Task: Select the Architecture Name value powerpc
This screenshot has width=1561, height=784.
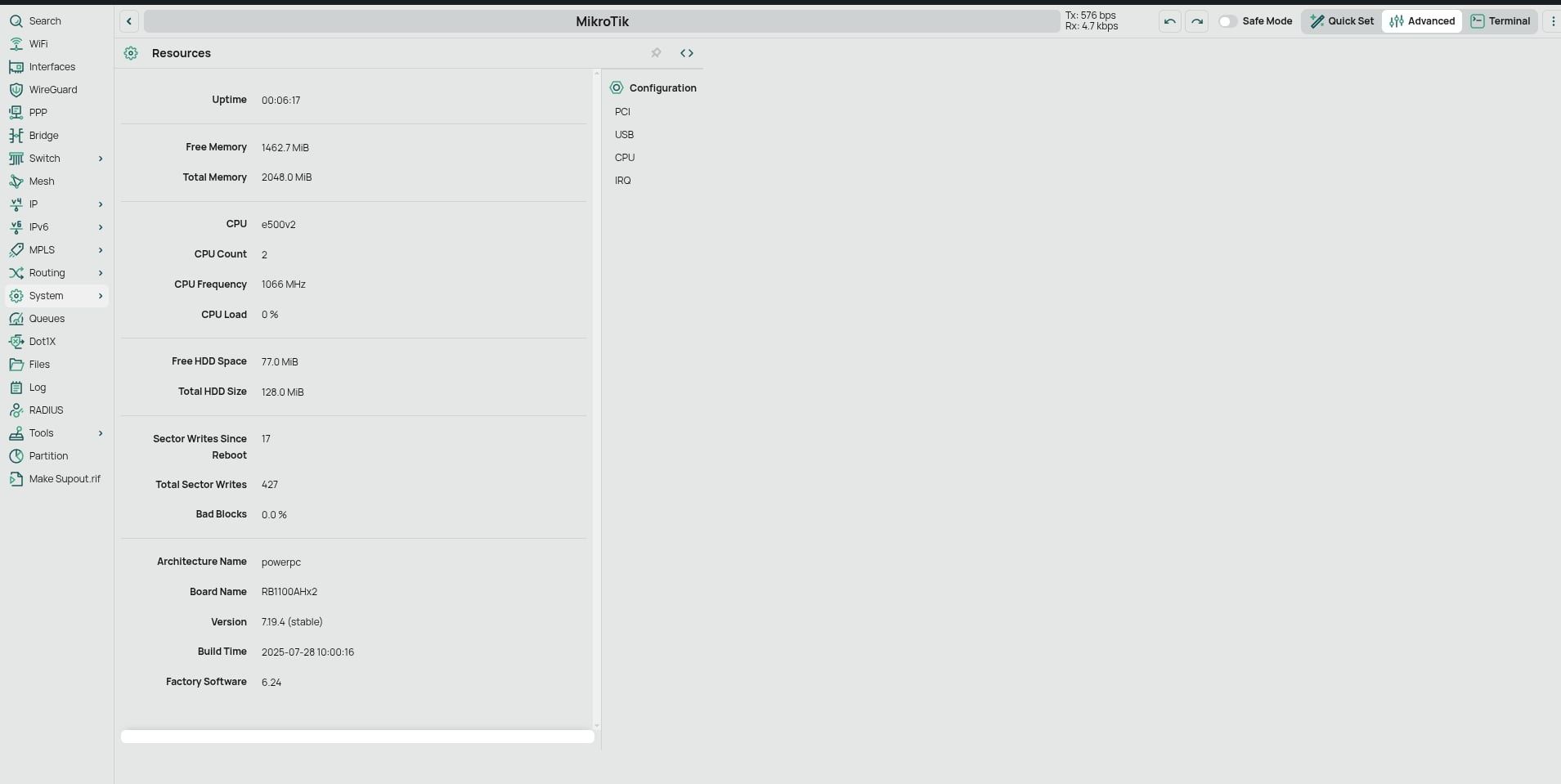Action: point(281,562)
